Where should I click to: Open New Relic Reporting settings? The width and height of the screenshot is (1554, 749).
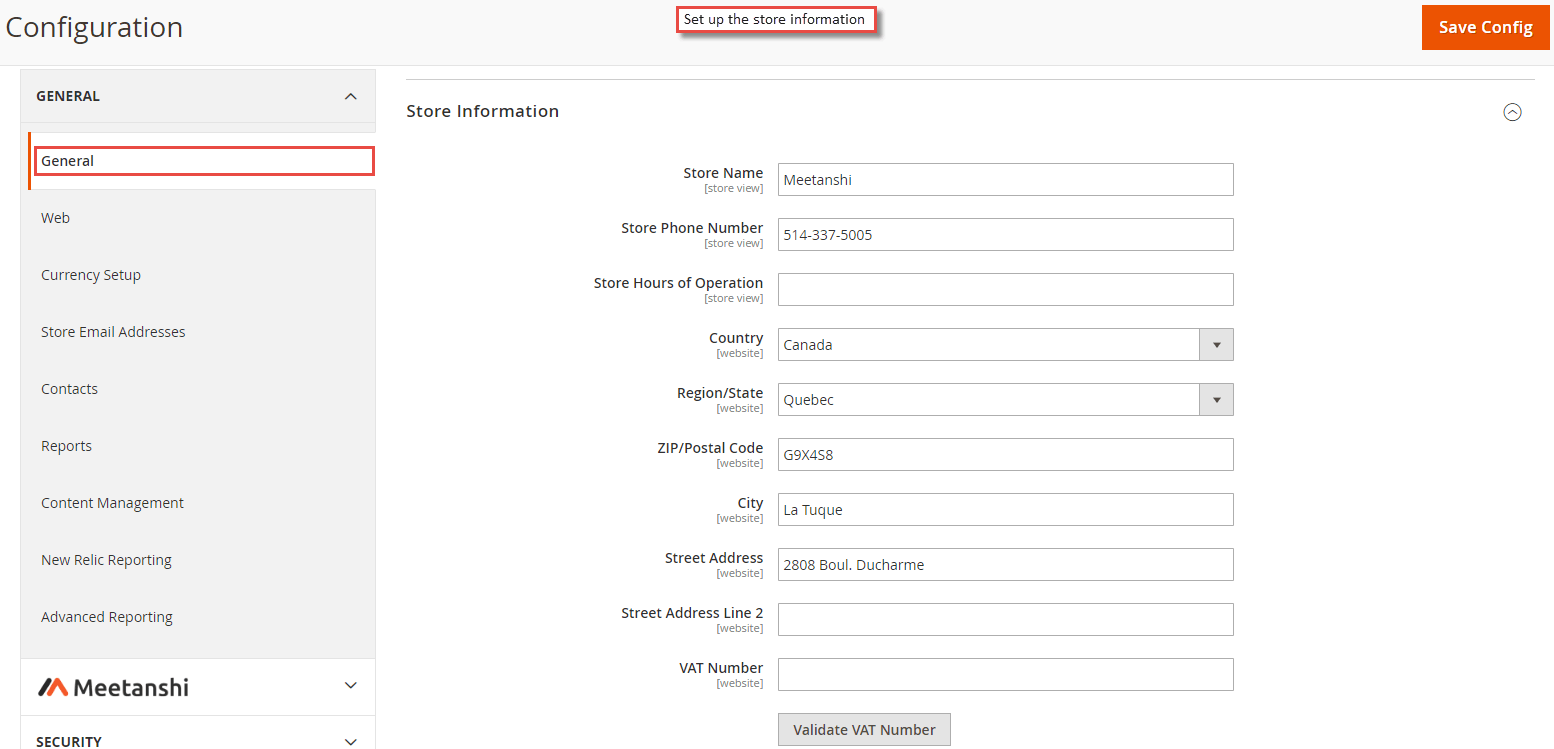[x=106, y=559]
